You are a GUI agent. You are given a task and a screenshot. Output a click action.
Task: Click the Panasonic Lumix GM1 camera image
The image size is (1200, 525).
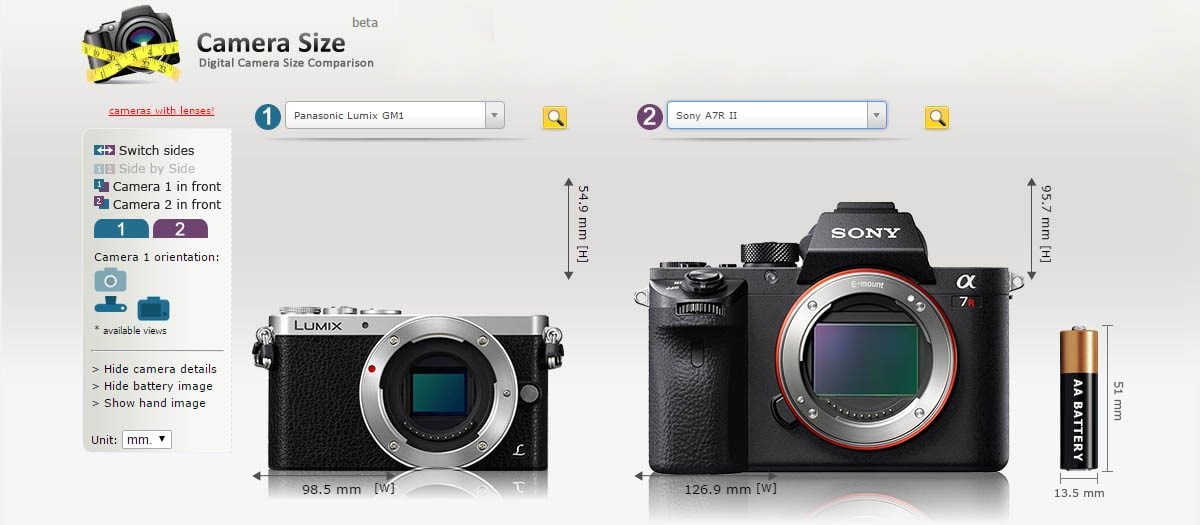coord(407,389)
